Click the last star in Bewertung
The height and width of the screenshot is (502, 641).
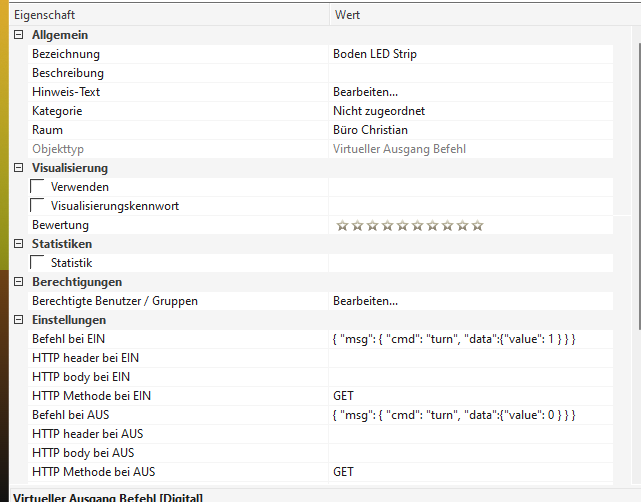pos(478,225)
